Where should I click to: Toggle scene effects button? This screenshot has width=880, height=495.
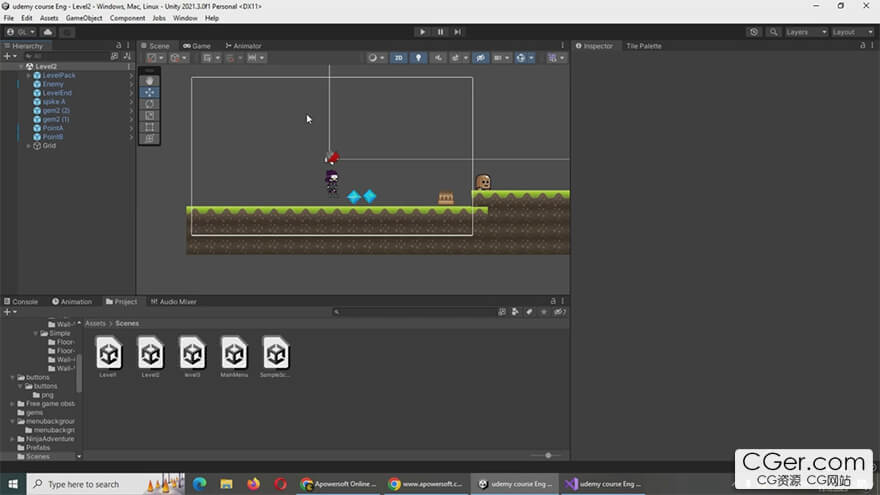[455, 58]
